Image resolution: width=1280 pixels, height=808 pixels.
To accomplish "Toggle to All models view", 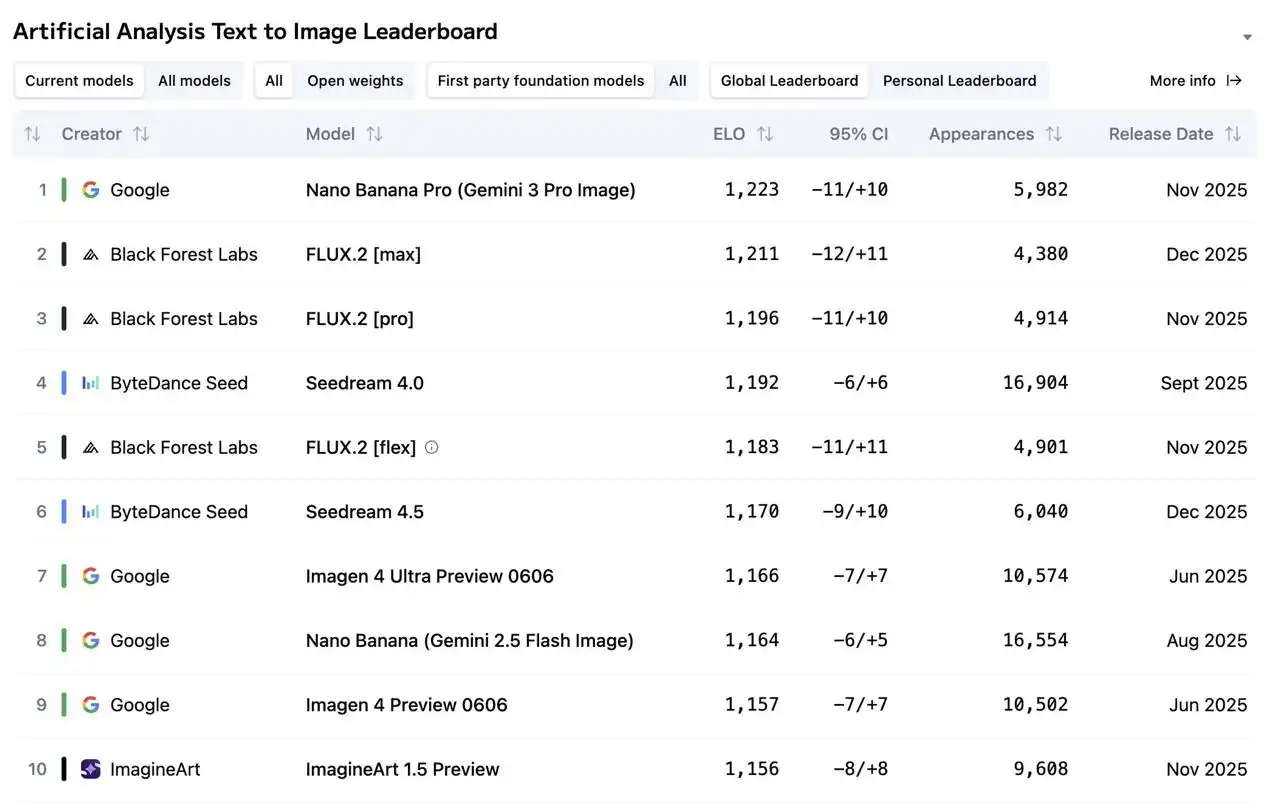I will [194, 81].
